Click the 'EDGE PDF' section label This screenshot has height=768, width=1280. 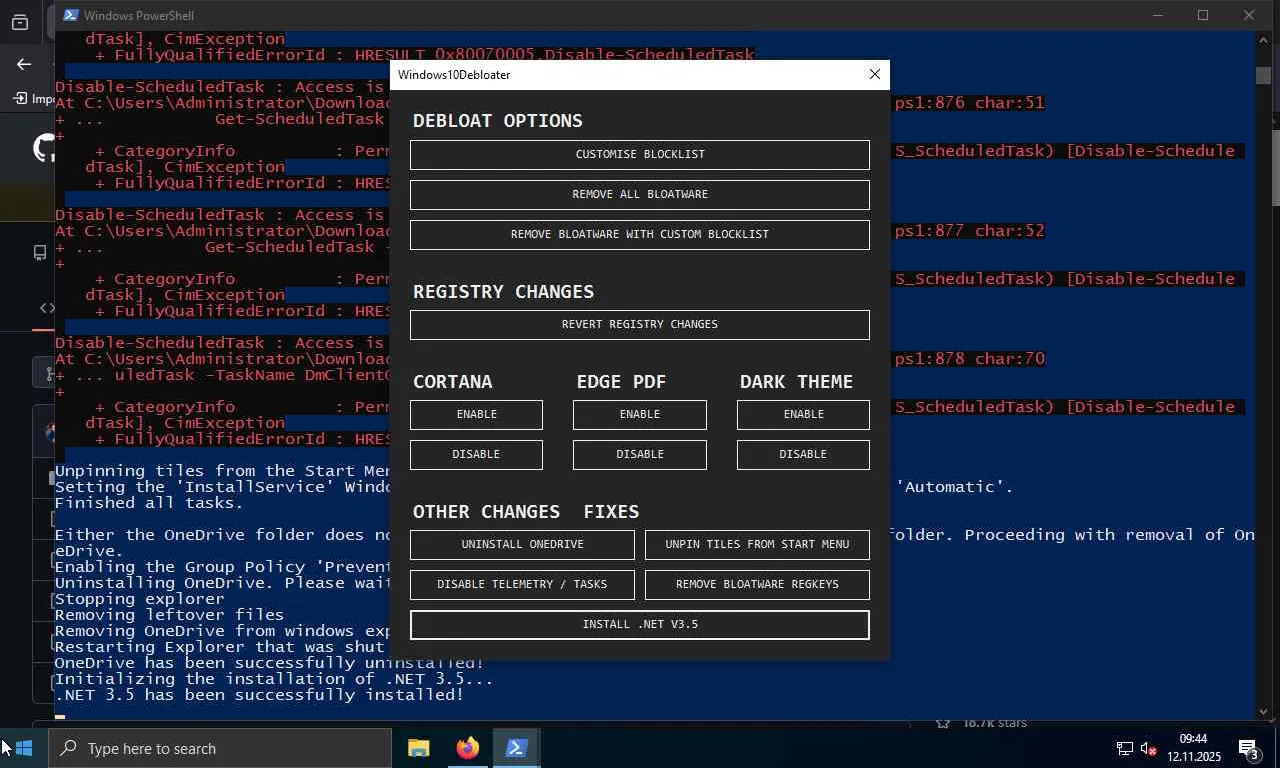tap(621, 381)
